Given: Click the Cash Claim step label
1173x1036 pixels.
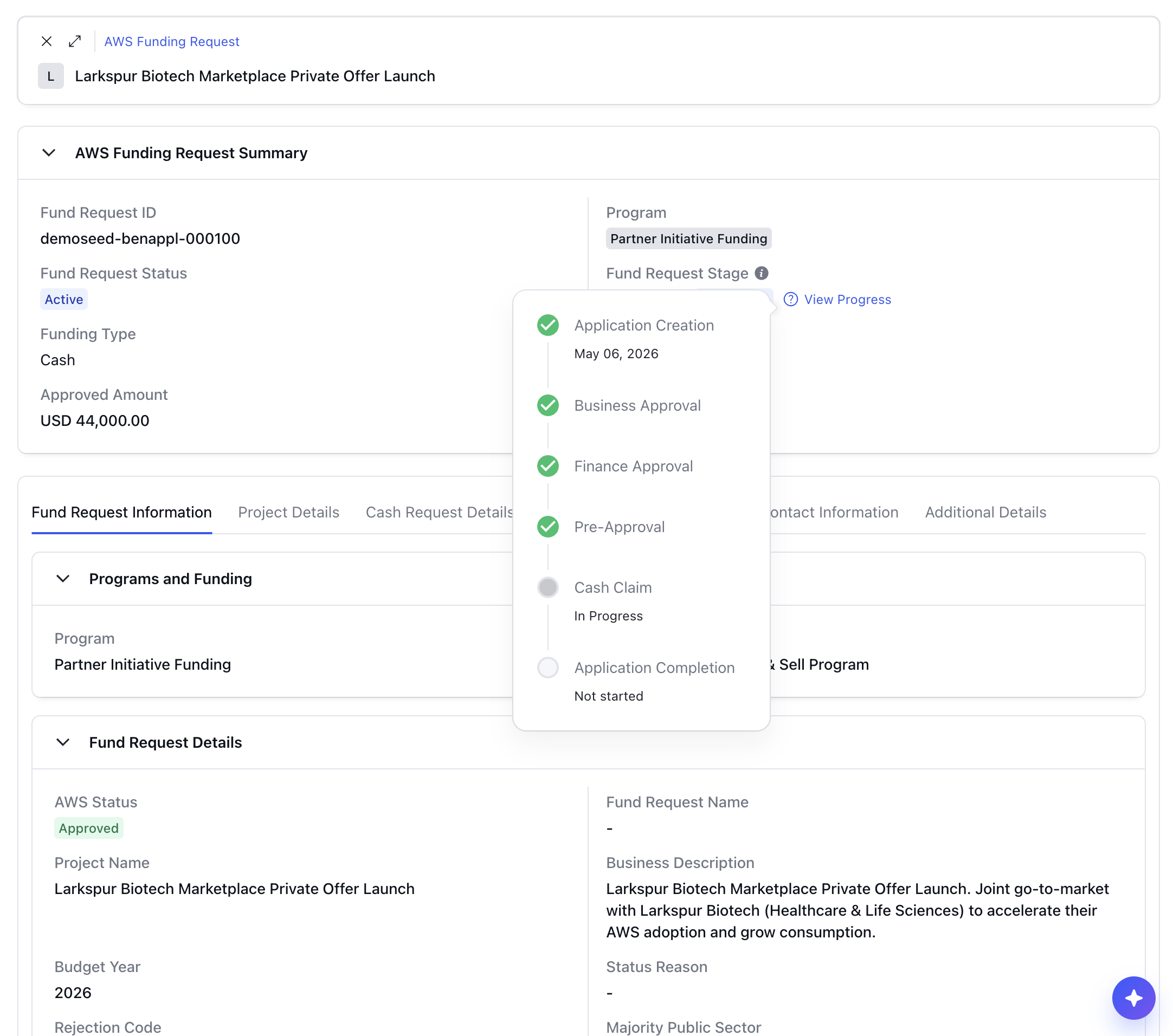Looking at the screenshot, I should (613, 587).
